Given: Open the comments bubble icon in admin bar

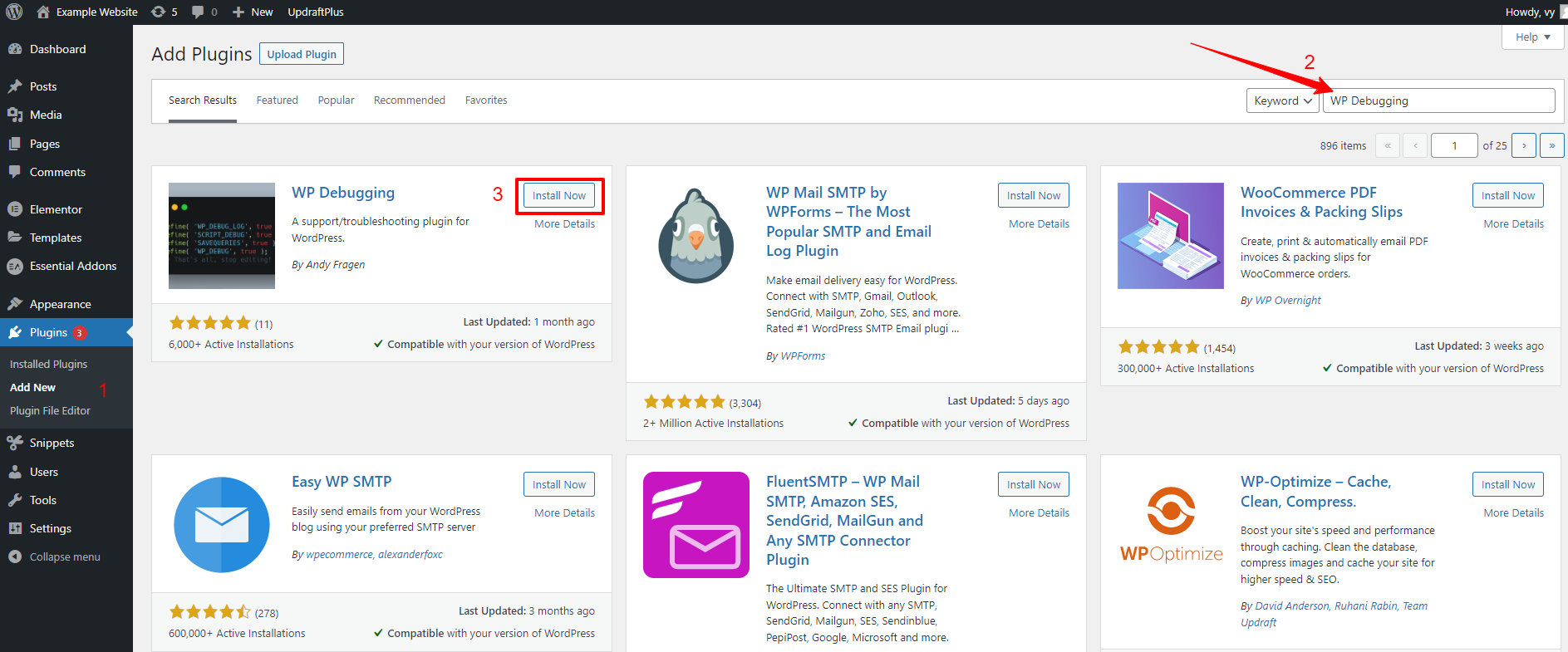Looking at the screenshot, I should [198, 12].
